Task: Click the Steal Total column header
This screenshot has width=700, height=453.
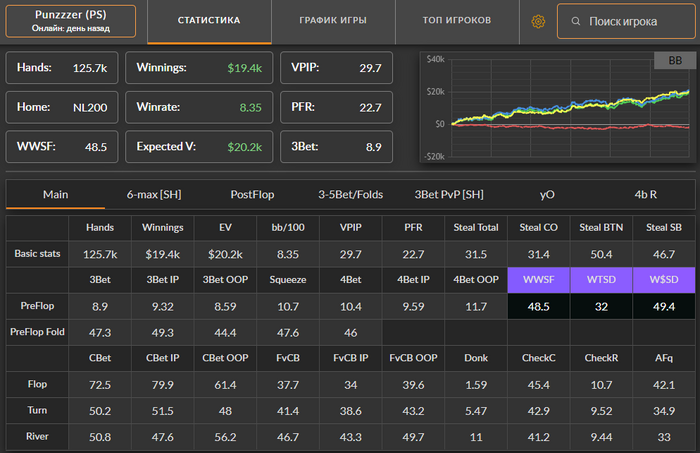Action: tap(476, 228)
